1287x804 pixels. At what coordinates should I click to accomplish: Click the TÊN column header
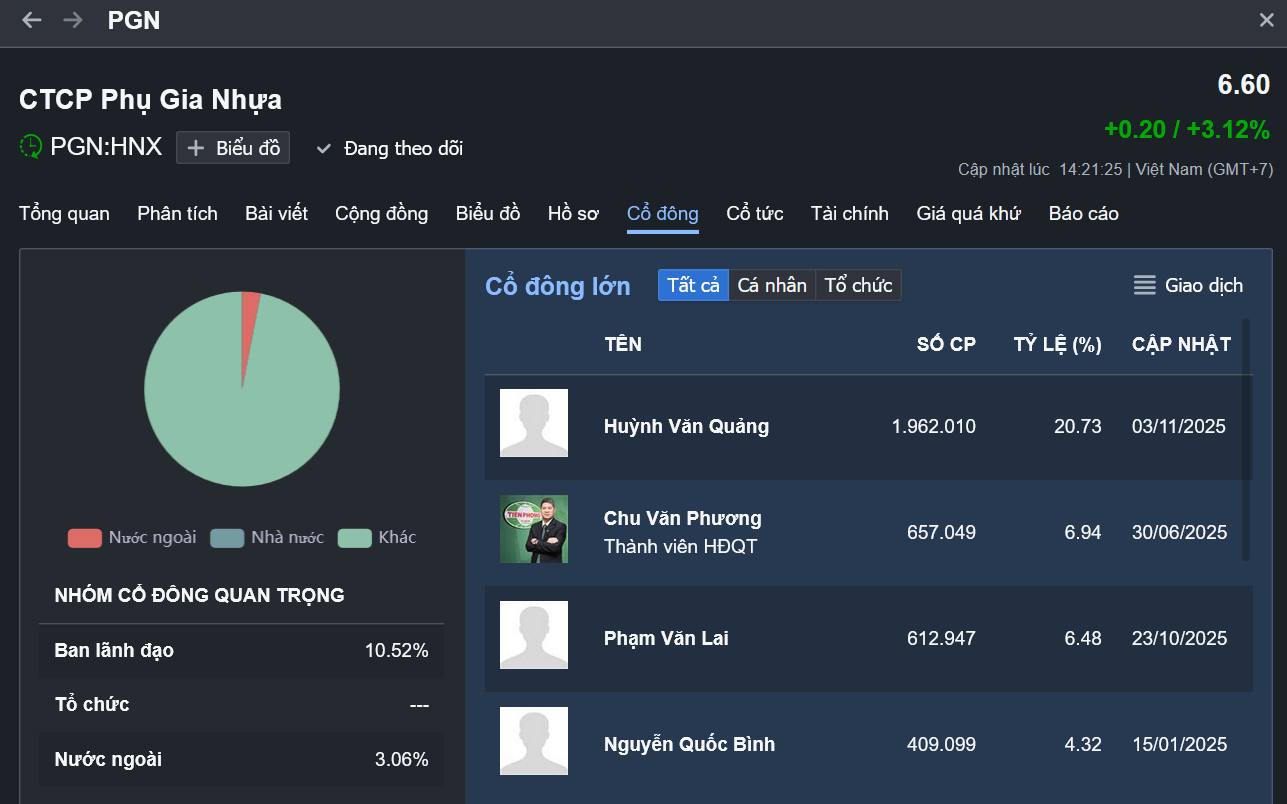coord(623,344)
